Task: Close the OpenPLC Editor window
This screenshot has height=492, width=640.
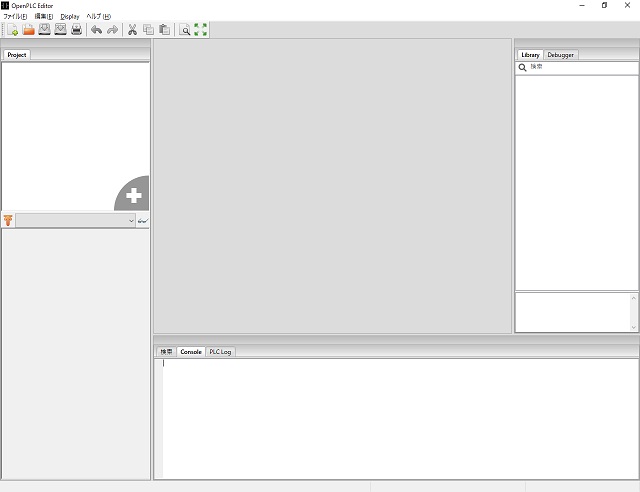Action: (x=627, y=5)
